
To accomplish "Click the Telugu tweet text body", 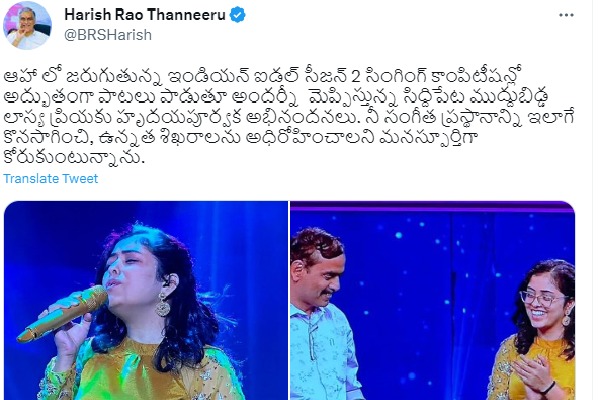I will click(289, 116).
